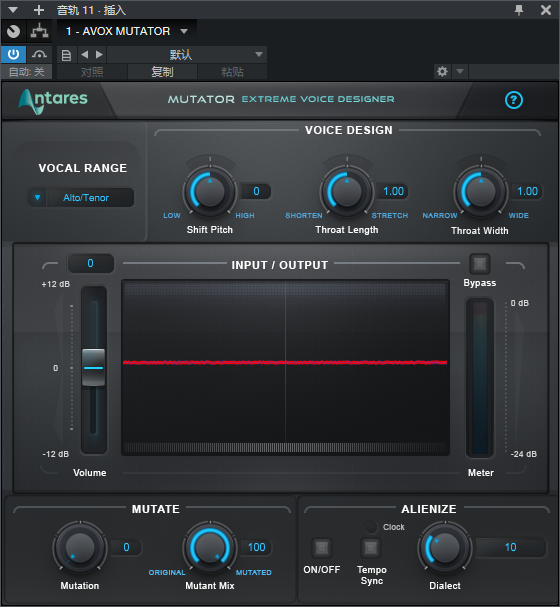Click the STRETCH label
The height and width of the screenshot is (607, 560).
(x=390, y=216)
